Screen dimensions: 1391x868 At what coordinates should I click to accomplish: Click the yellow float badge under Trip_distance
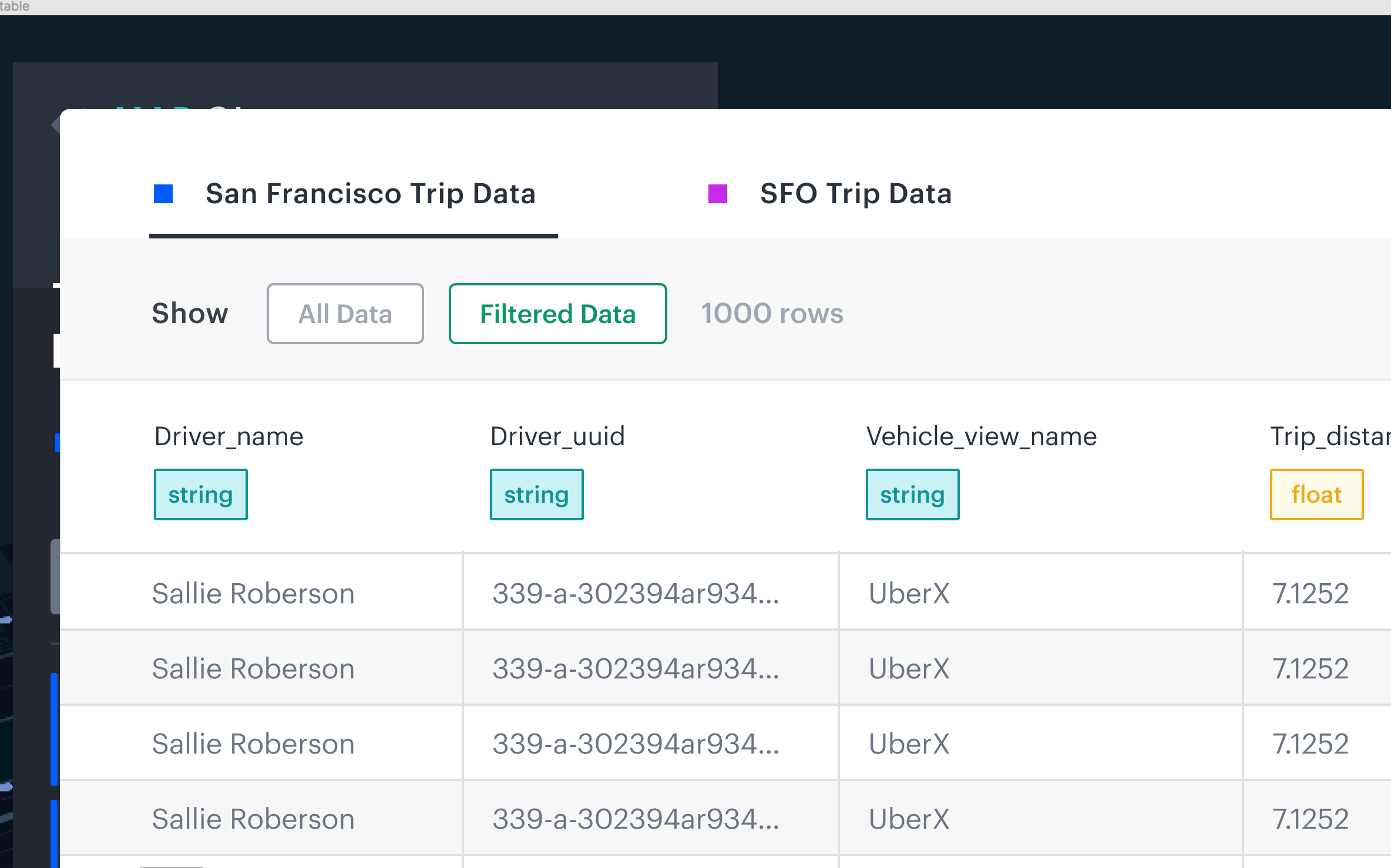(1316, 494)
